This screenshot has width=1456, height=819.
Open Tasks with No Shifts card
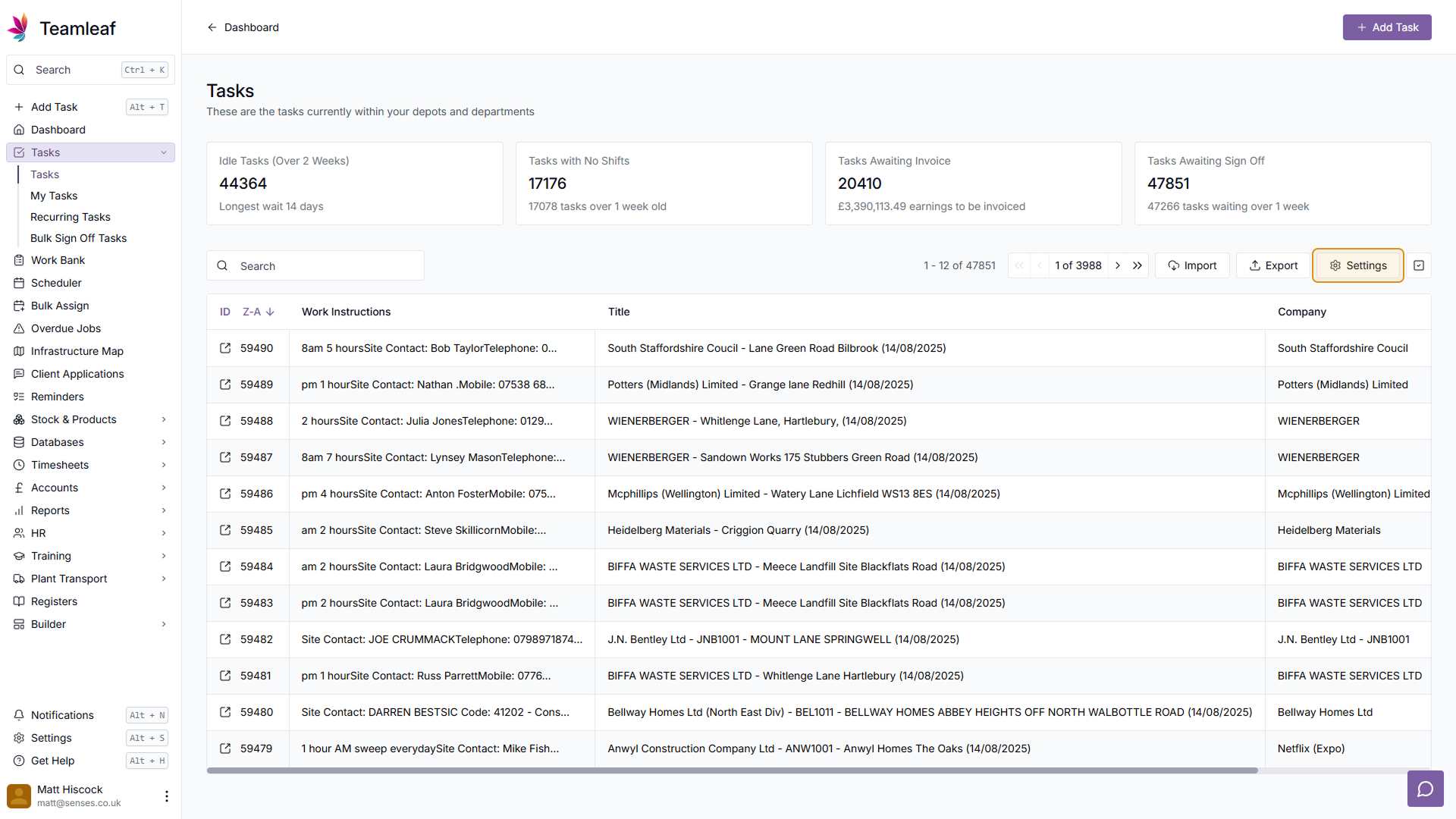(x=664, y=184)
